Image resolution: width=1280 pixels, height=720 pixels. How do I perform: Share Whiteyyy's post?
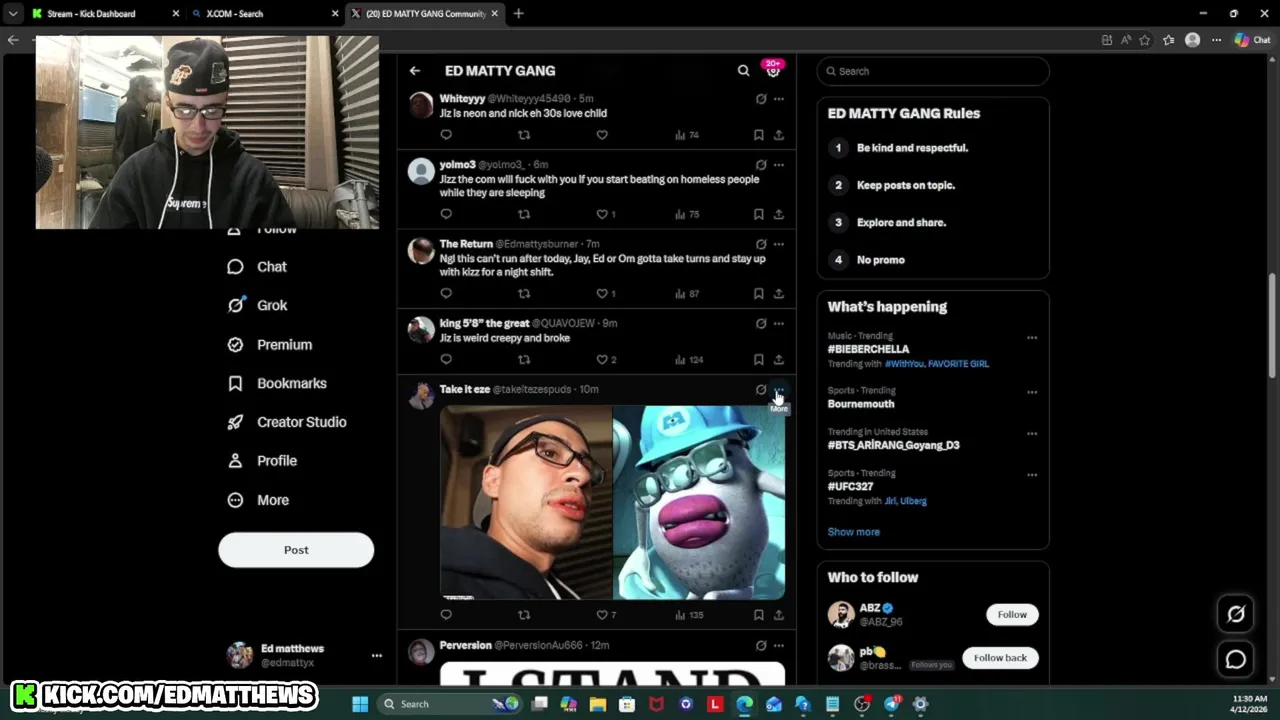pyautogui.click(x=778, y=135)
